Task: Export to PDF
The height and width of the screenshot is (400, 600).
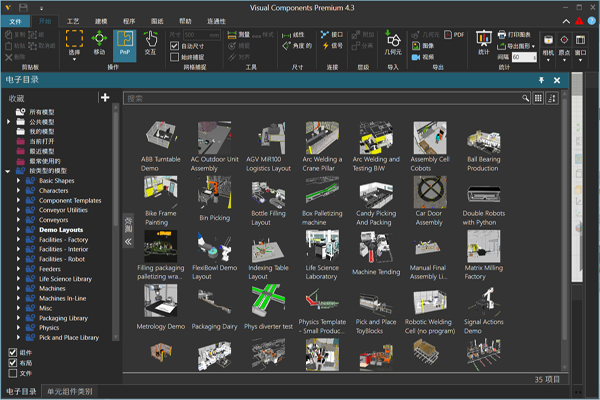Action: tap(454, 35)
